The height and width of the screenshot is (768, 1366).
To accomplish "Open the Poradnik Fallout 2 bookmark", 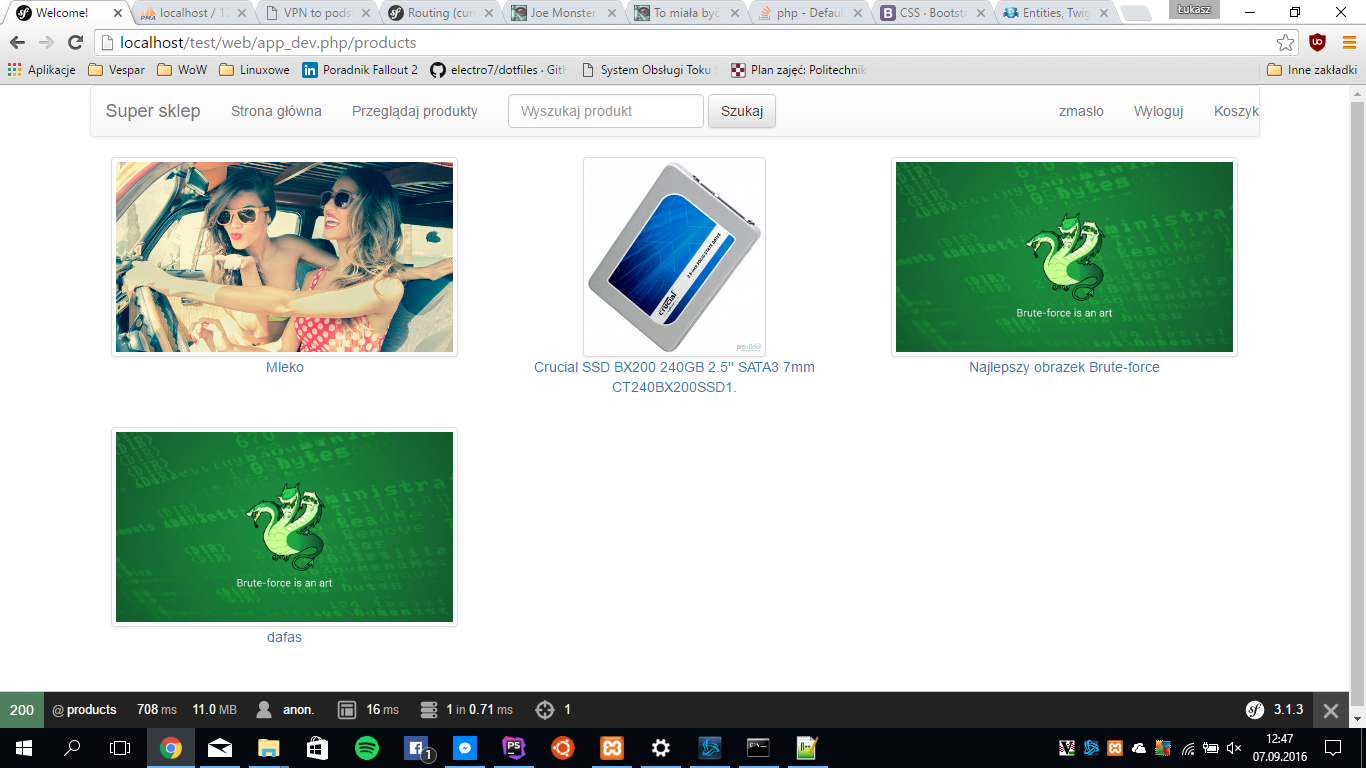I will coord(360,70).
